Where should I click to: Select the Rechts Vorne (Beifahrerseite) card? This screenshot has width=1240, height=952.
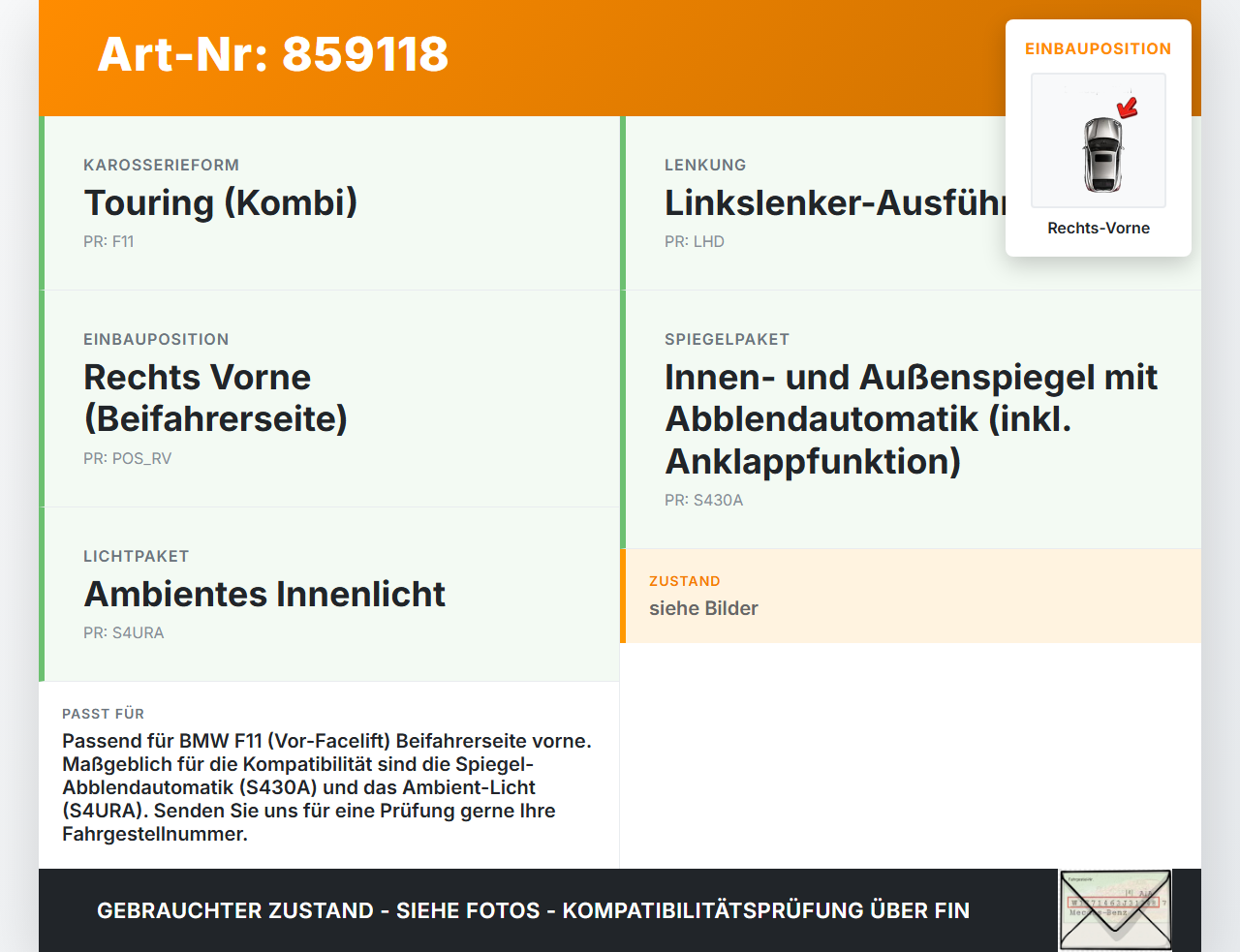329,399
